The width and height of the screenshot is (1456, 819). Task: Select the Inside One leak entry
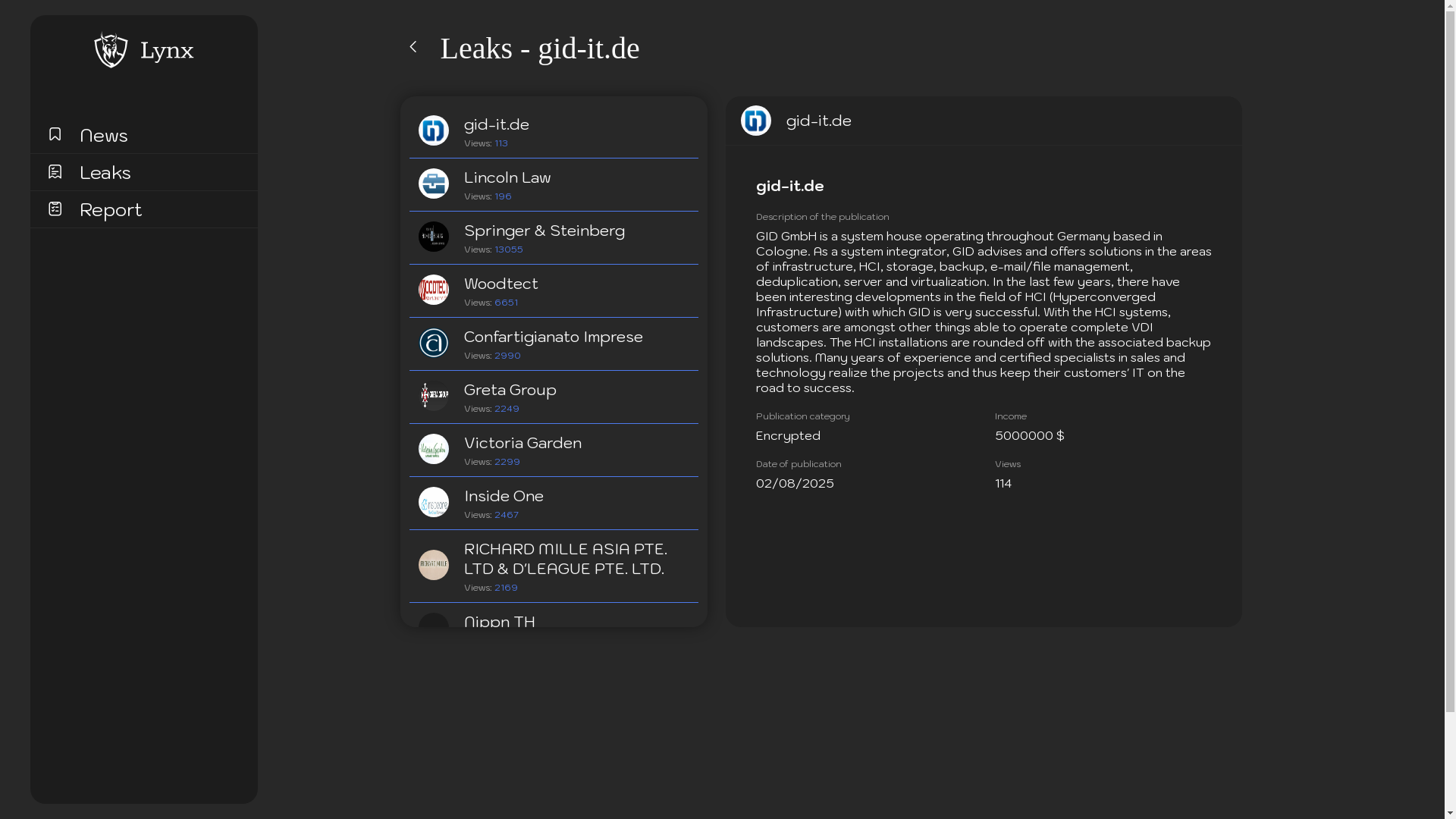[x=504, y=496]
